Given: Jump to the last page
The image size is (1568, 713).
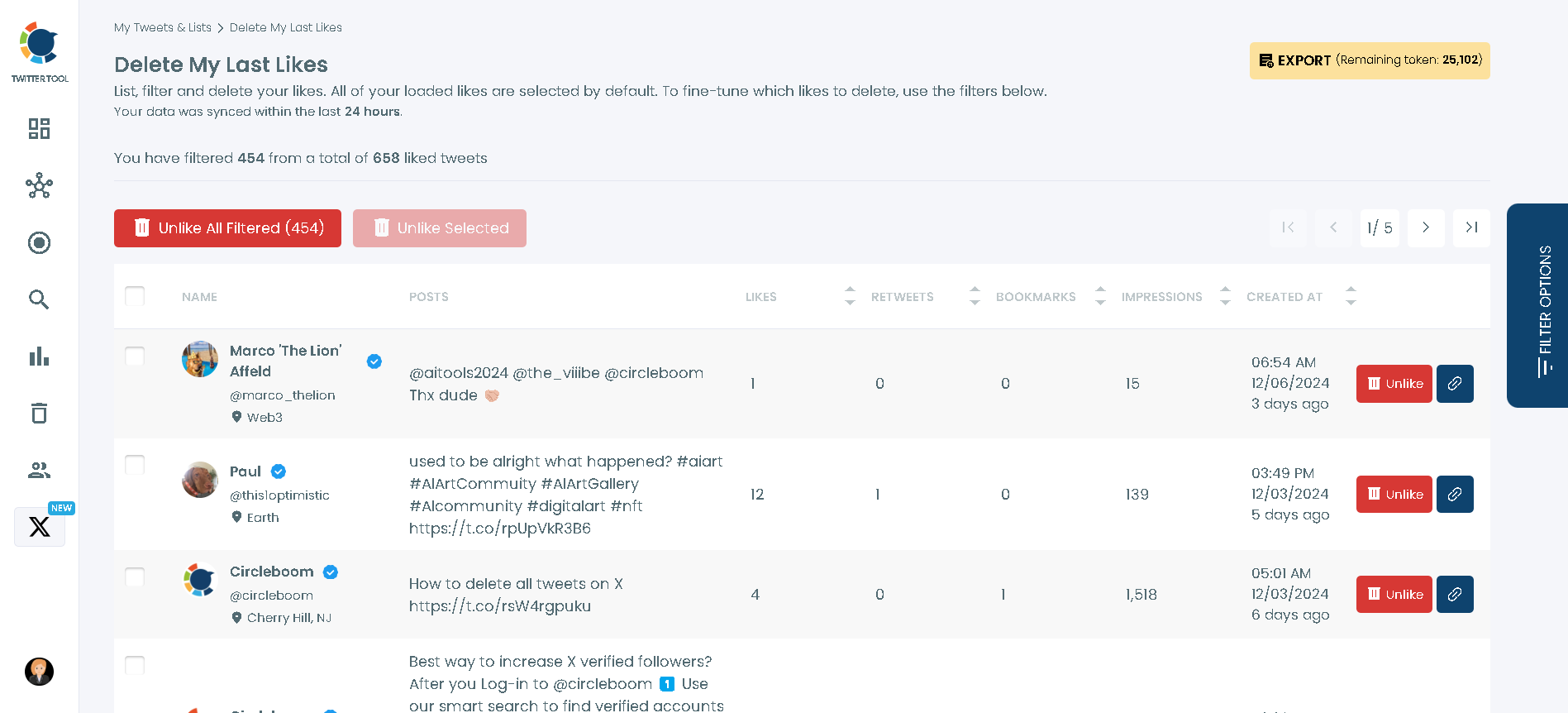Looking at the screenshot, I should point(1471,227).
